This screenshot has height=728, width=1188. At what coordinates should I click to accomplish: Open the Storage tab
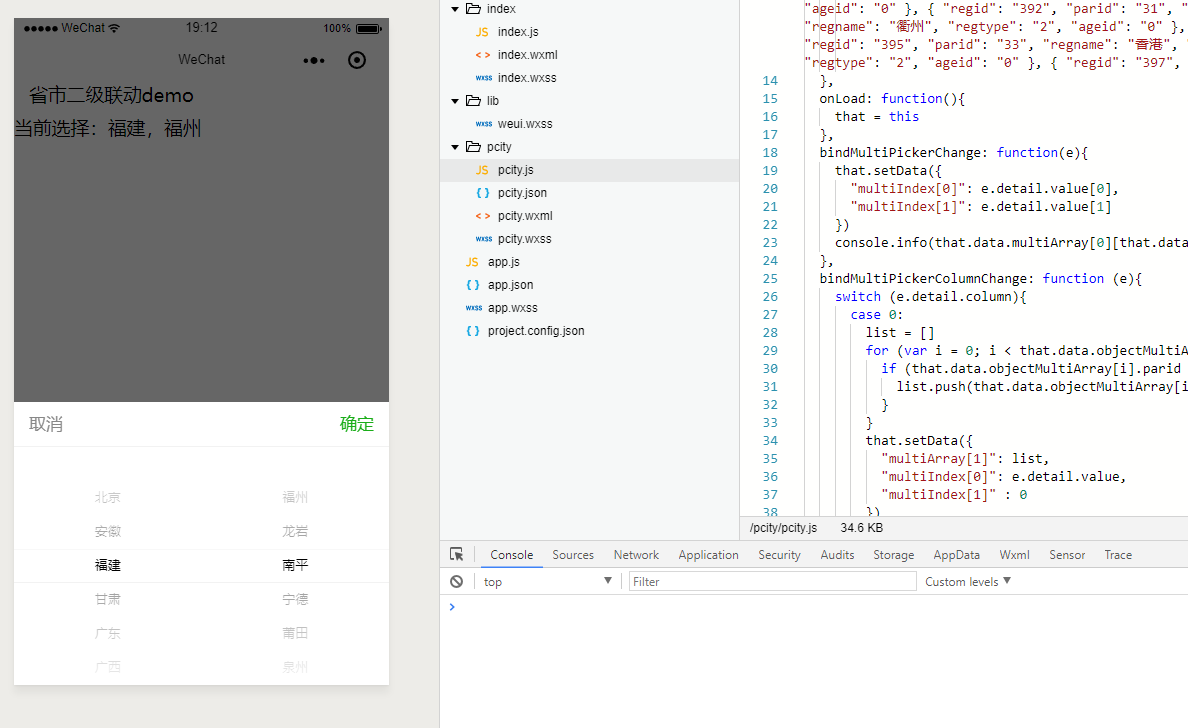click(893, 555)
